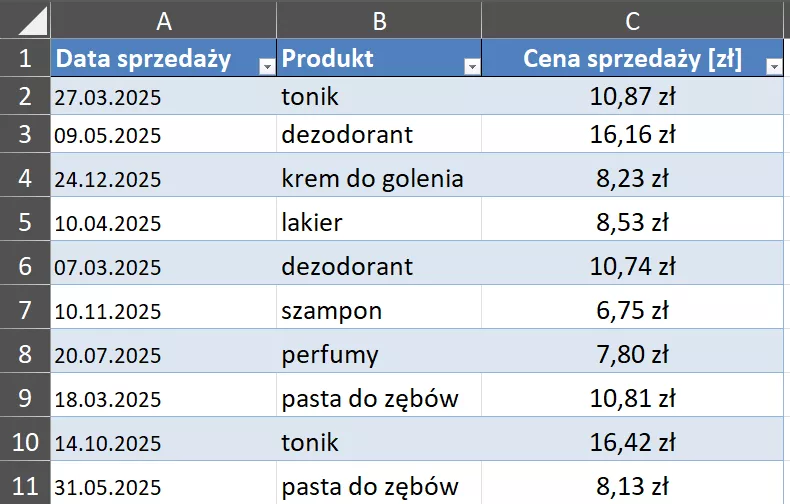Click row header number 4

pos(25,179)
